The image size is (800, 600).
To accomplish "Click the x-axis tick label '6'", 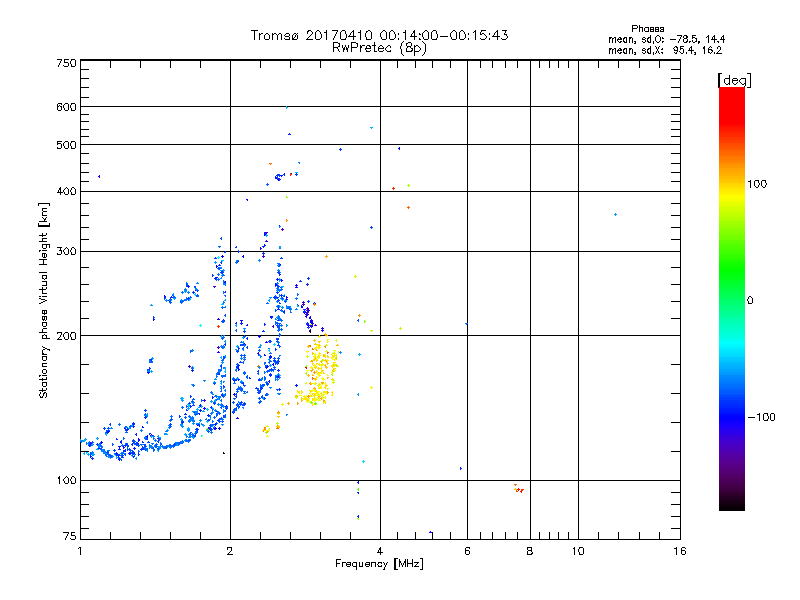I will click(x=467, y=551).
